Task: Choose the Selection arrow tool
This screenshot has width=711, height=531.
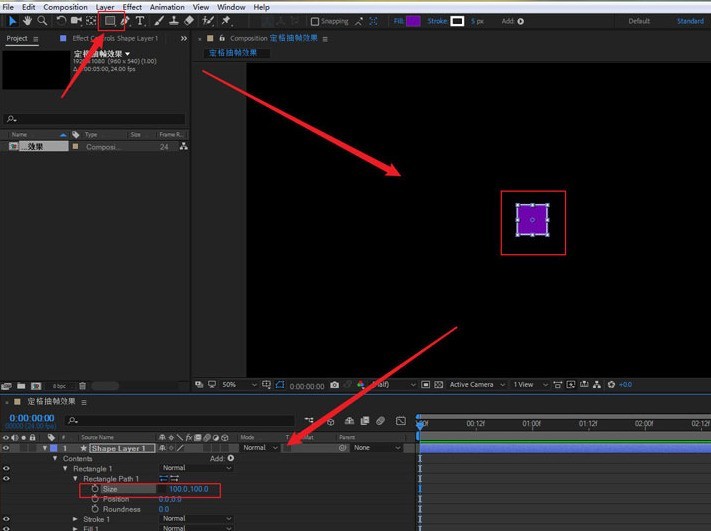Action: 11,21
